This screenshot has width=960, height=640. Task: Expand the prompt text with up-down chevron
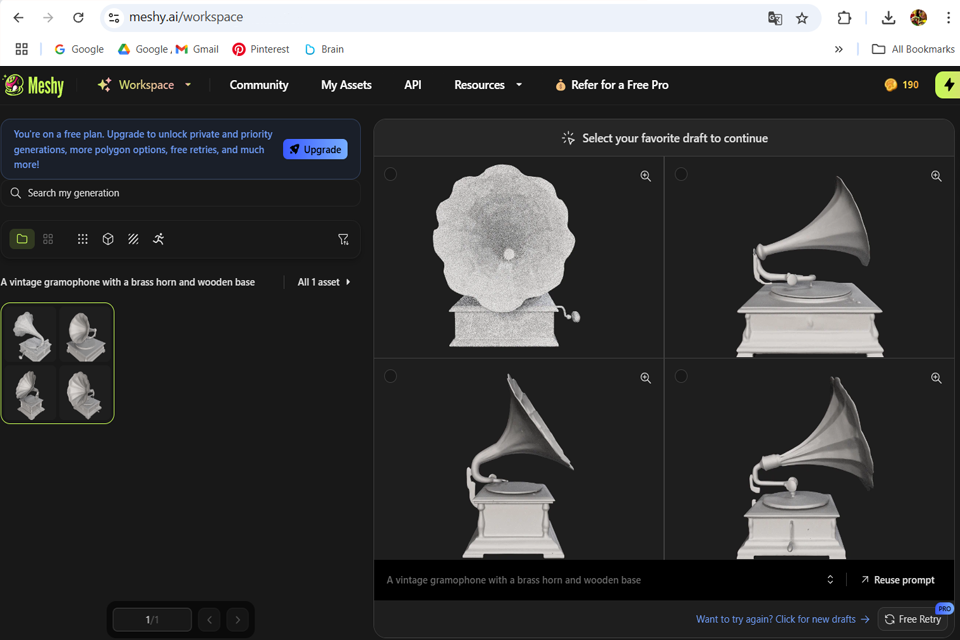tap(830, 579)
